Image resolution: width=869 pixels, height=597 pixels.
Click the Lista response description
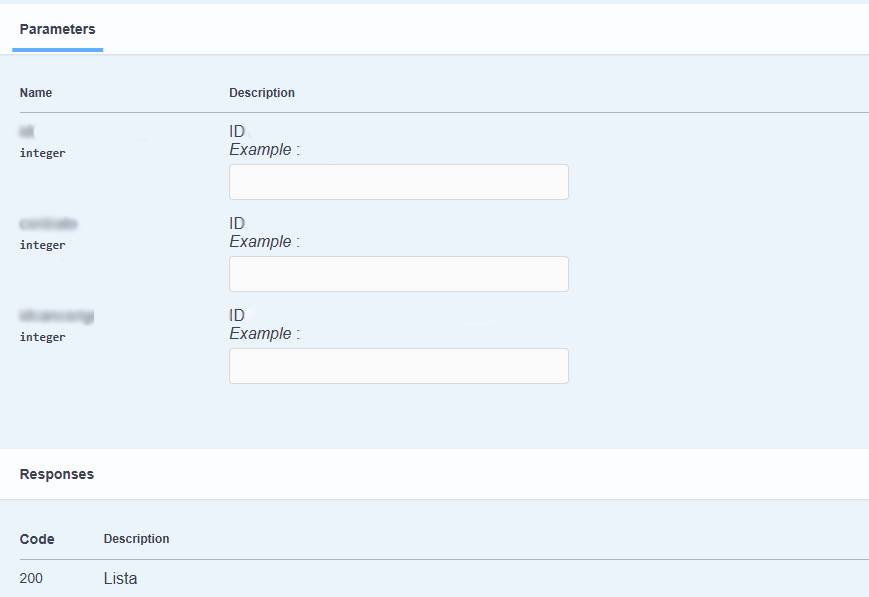tap(120, 578)
